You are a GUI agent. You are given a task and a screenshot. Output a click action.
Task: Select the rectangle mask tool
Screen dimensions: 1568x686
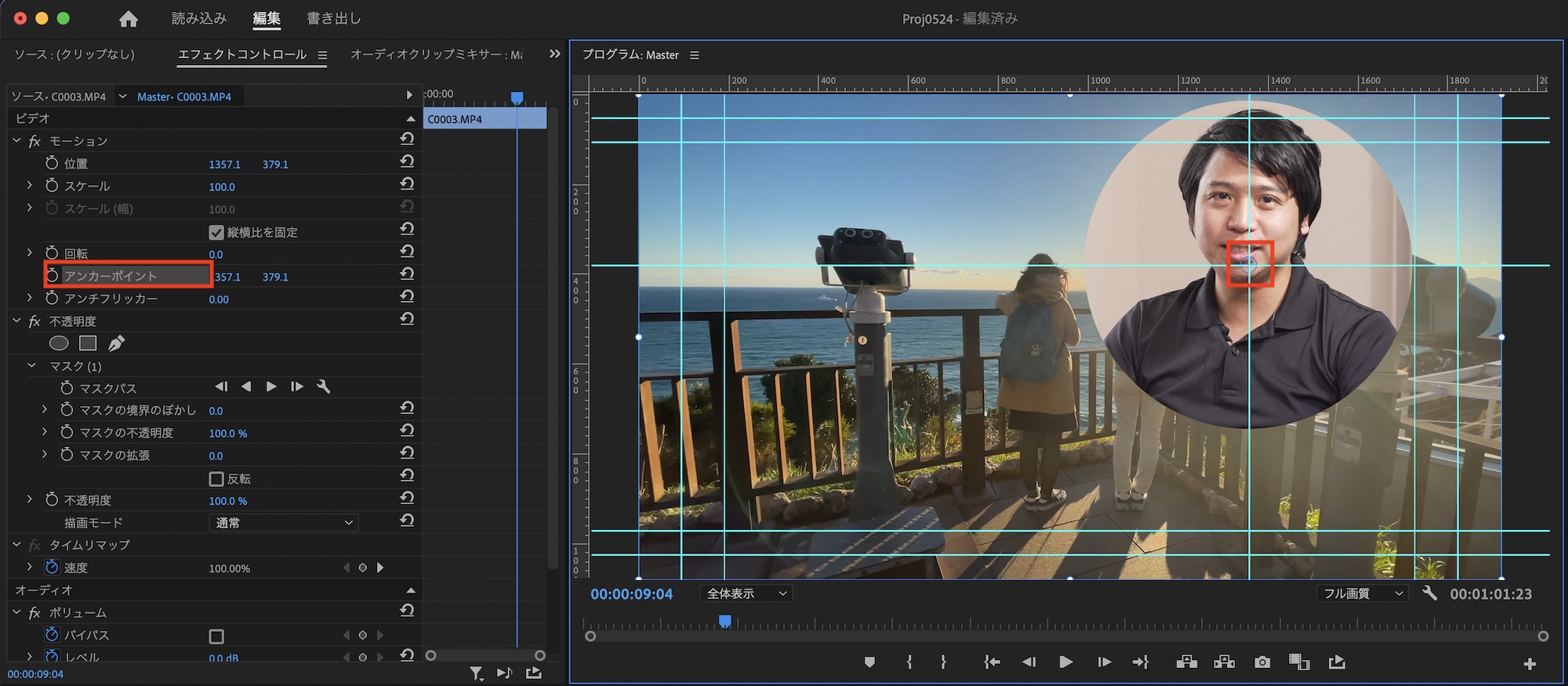pyautogui.click(x=88, y=343)
